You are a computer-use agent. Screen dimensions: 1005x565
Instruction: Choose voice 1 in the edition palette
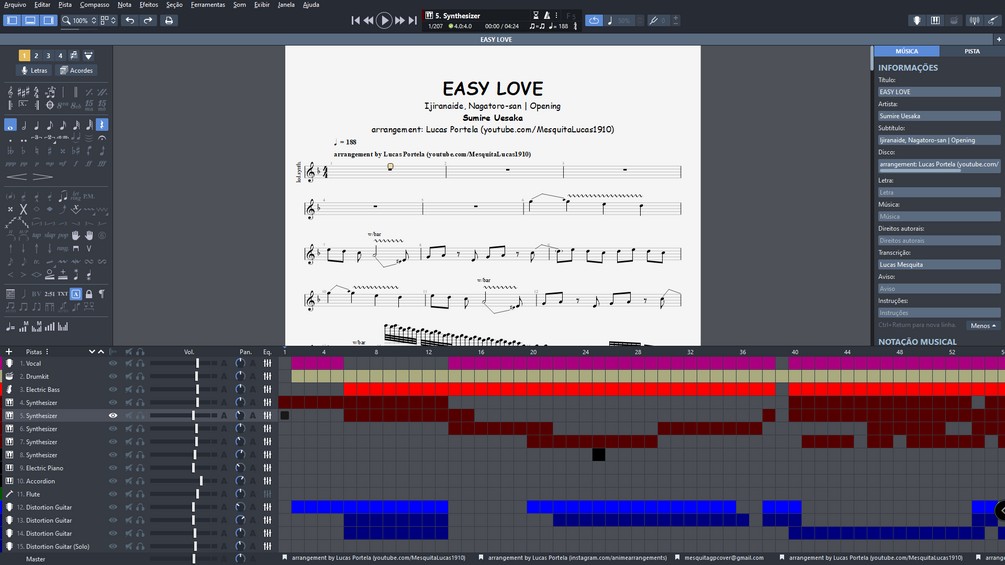(24, 56)
